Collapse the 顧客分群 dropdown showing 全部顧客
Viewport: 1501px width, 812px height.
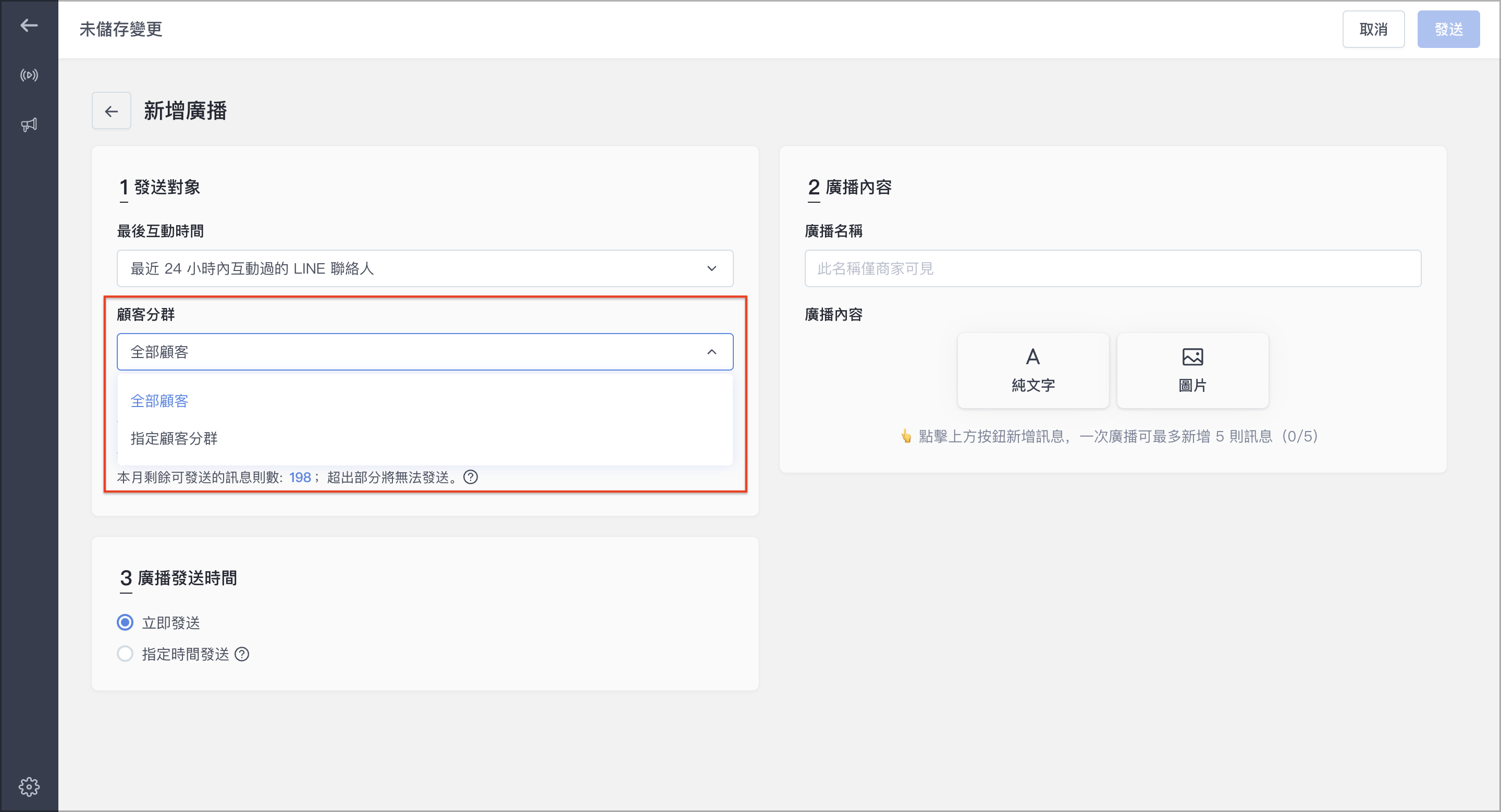pos(425,351)
